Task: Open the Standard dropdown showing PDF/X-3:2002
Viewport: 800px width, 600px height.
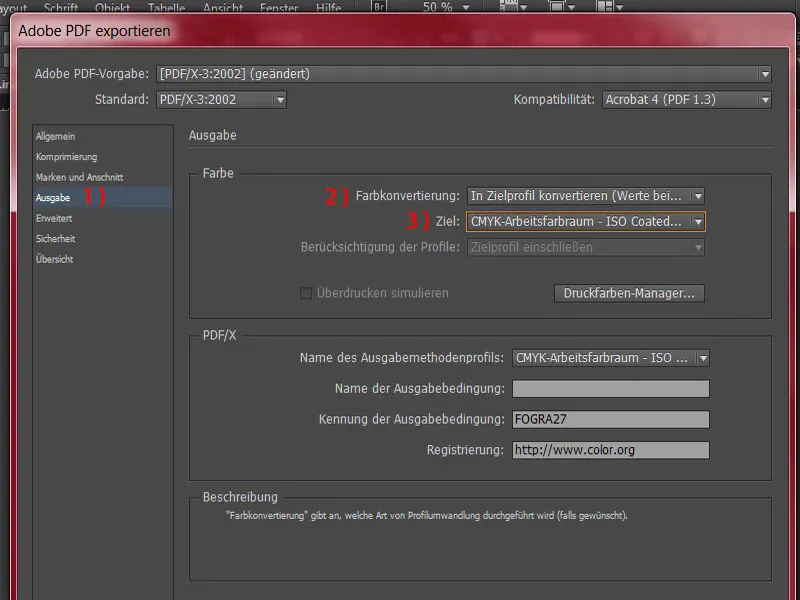Action: coord(279,99)
